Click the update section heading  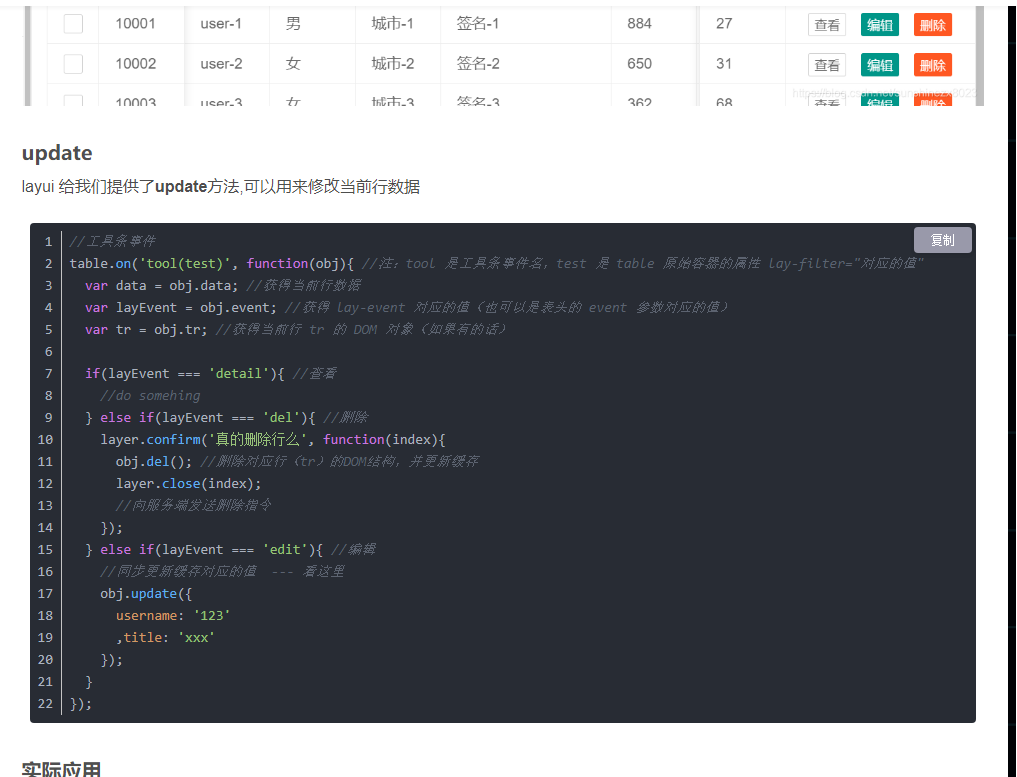(57, 153)
